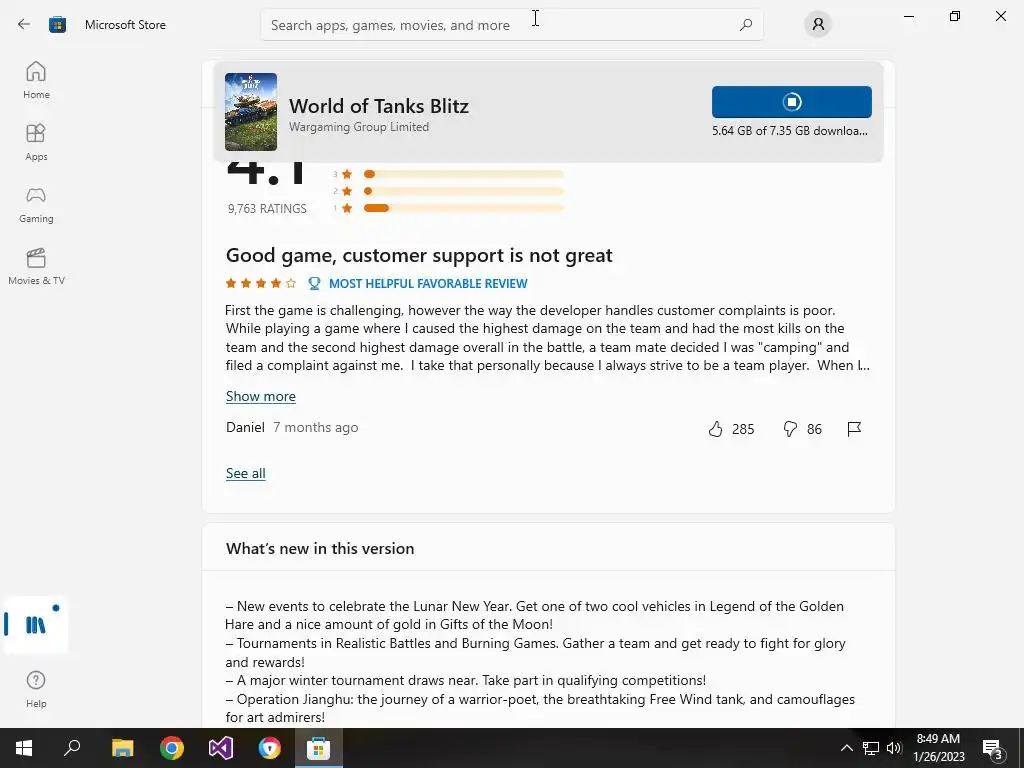Click reviewer name Daniel
This screenshot has width=1024, height=768.
pos(245,428)
